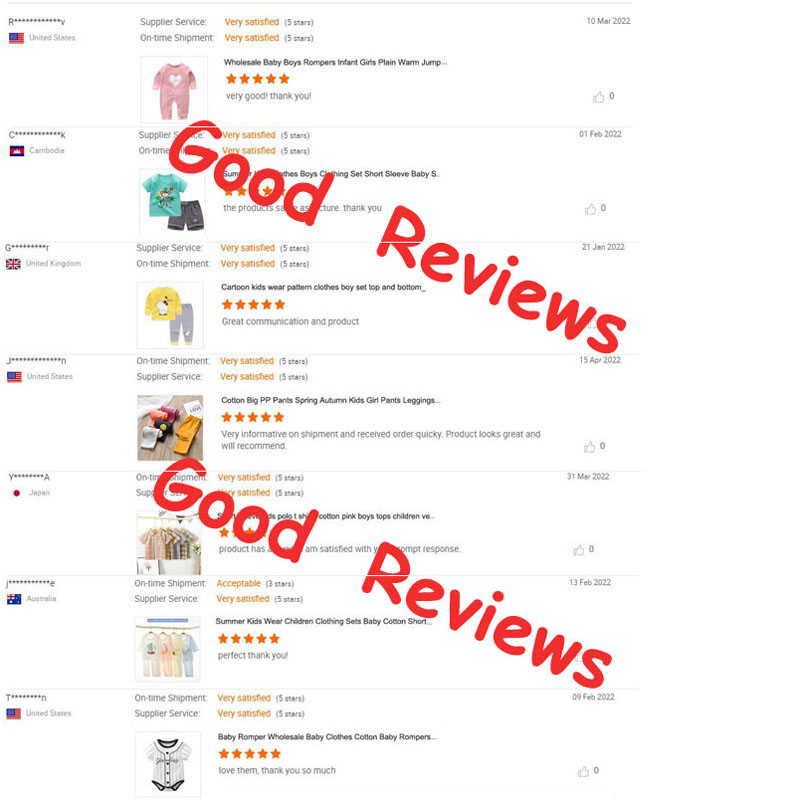
Task: Click the Cambodia flag icon
Action: pyautogui.click(x=17, y=151)
